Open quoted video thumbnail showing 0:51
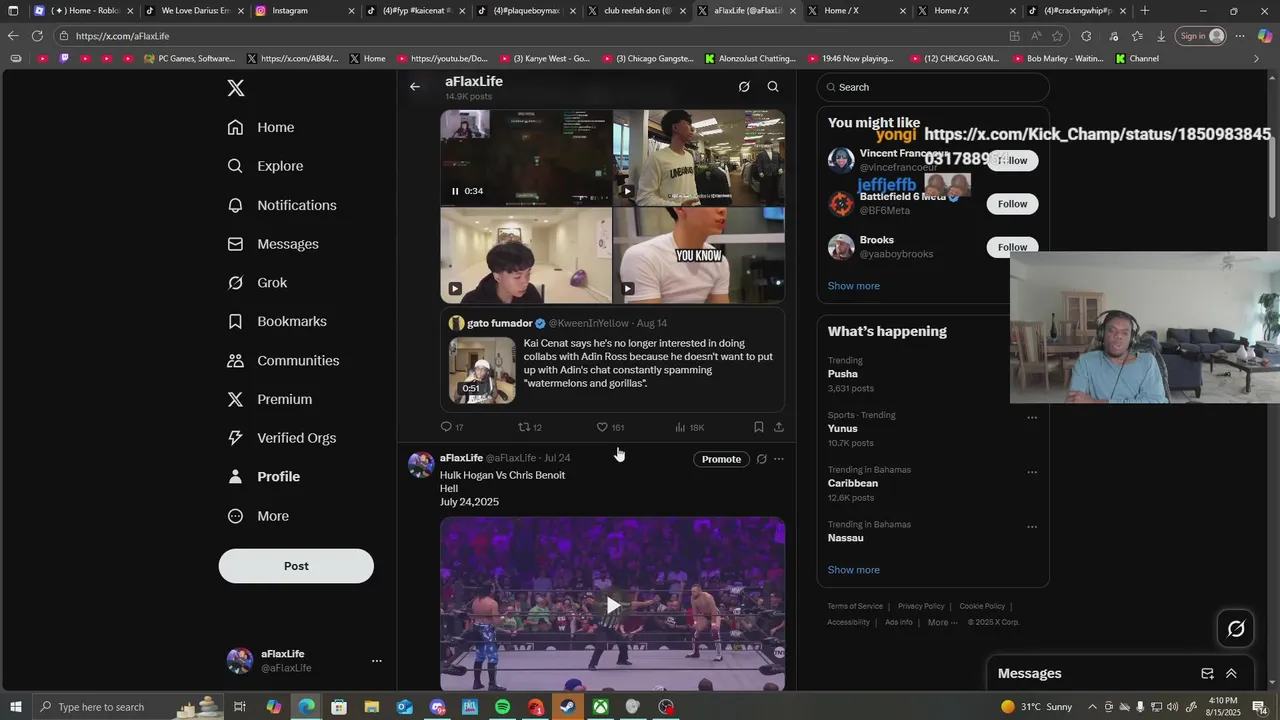This screenshot has height=720, width=1280. pos(482,370)
